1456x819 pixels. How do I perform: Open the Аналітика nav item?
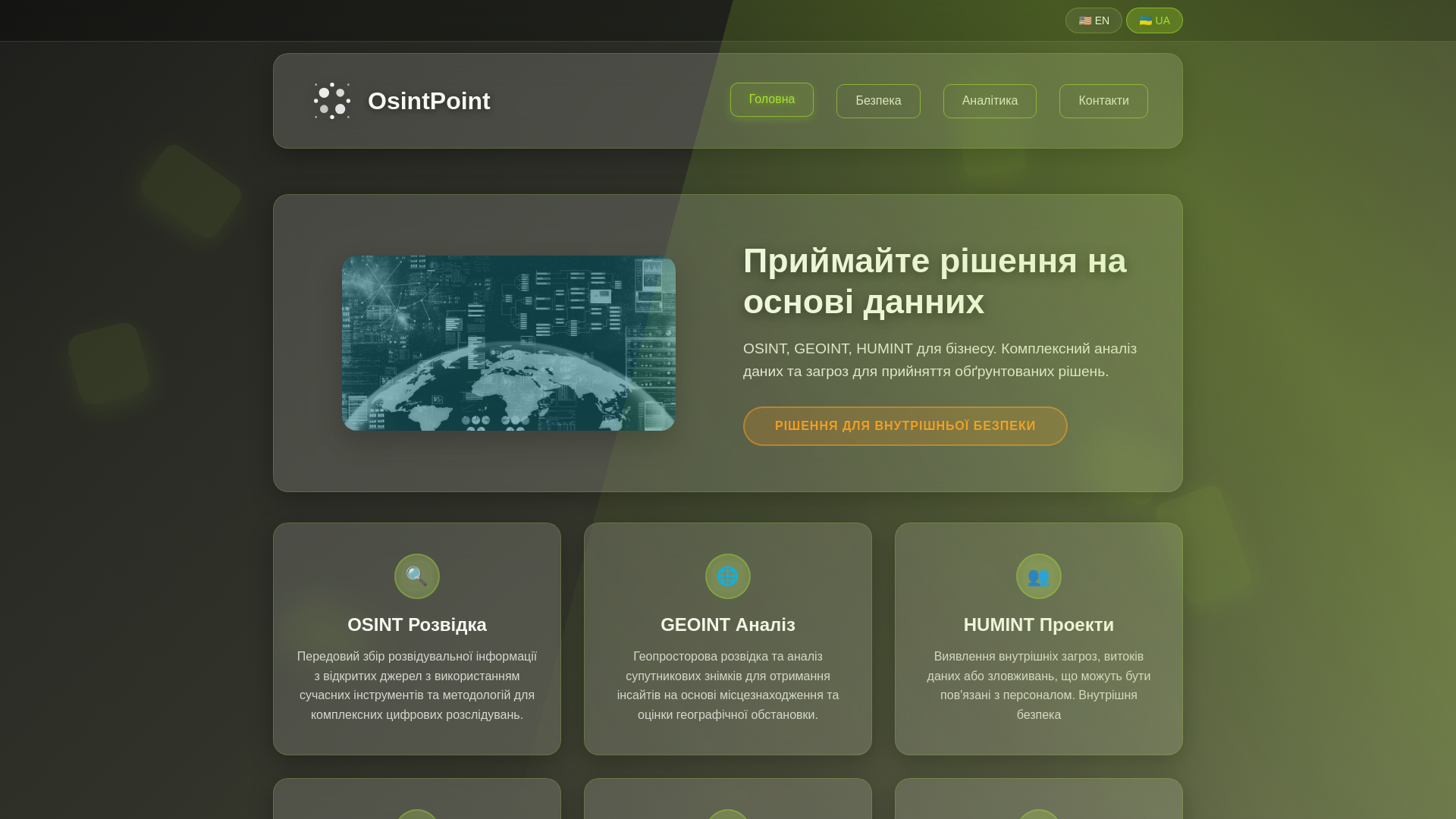pyautogui.click(x=990, y=101)
